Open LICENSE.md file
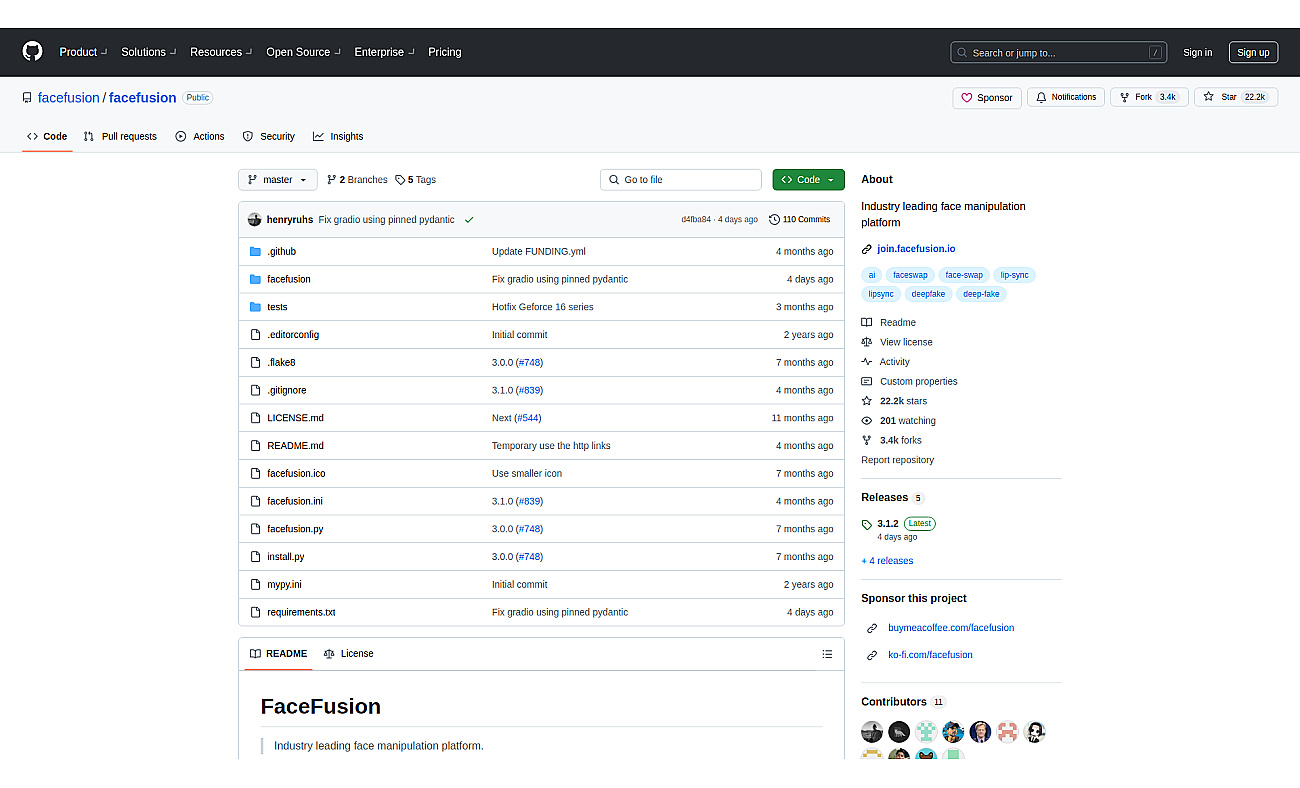Viewport: 1300px width, 788px height. point(295,418)
